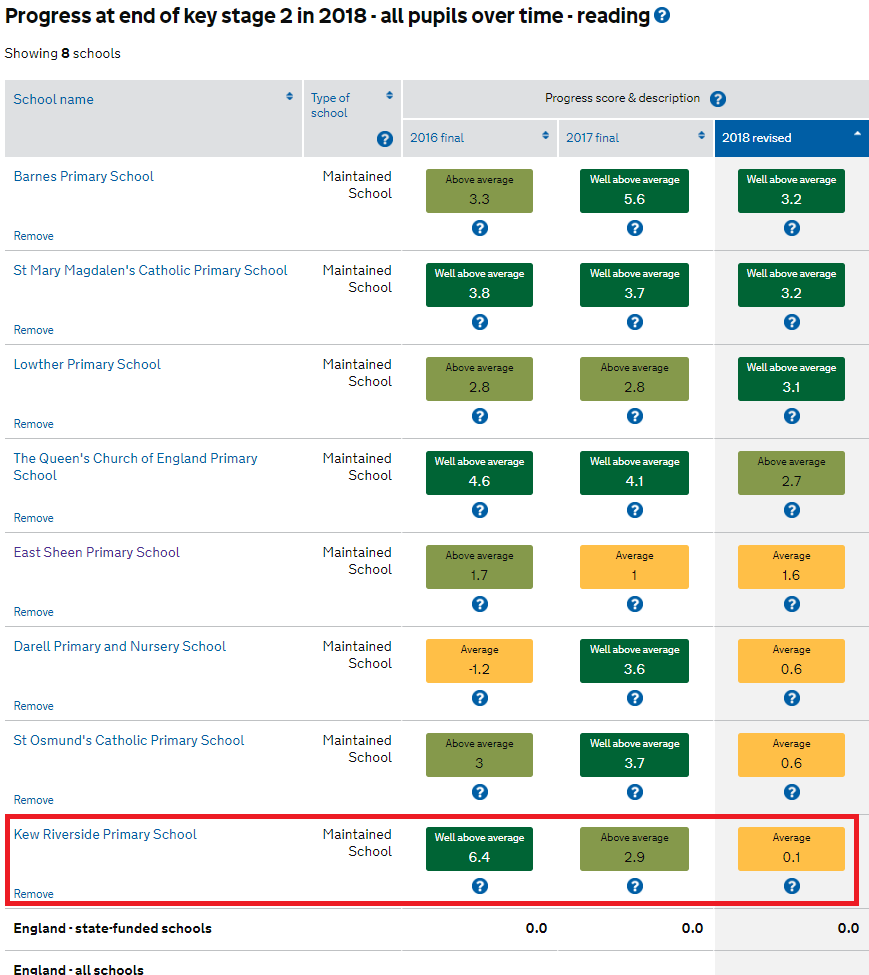
Task: Open Barnes Primary School link
Action: [x=83, y=177]
